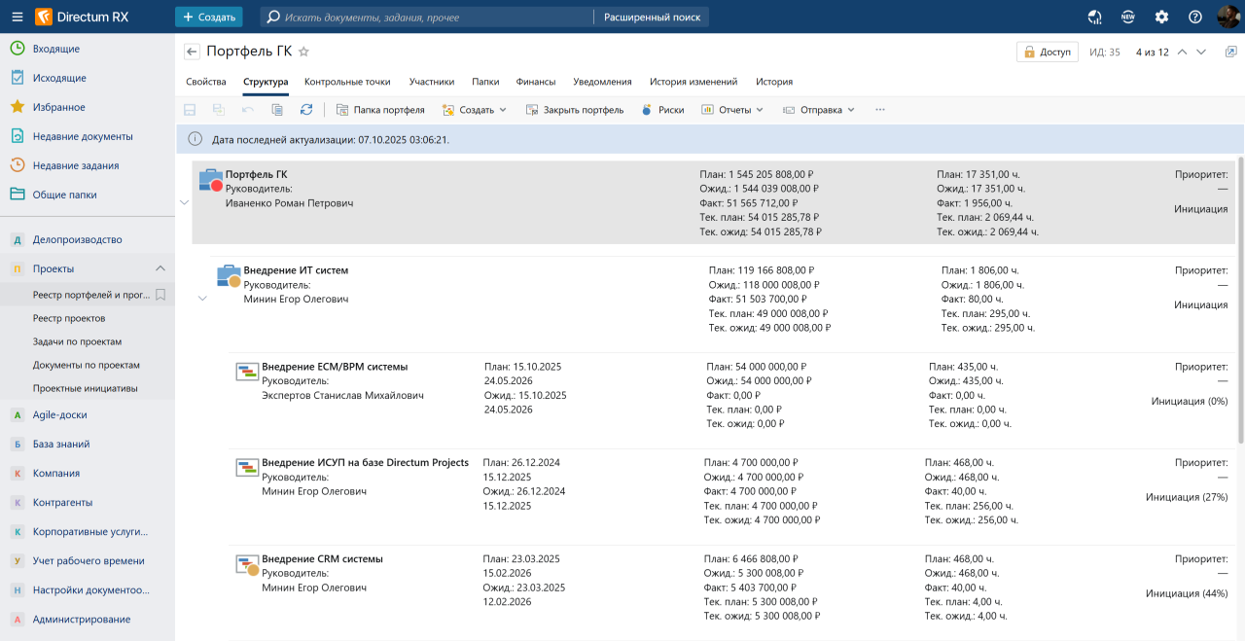The image size is (1245, 641).
Task: Switch to the Финансы tab
Action: [536, 82]
